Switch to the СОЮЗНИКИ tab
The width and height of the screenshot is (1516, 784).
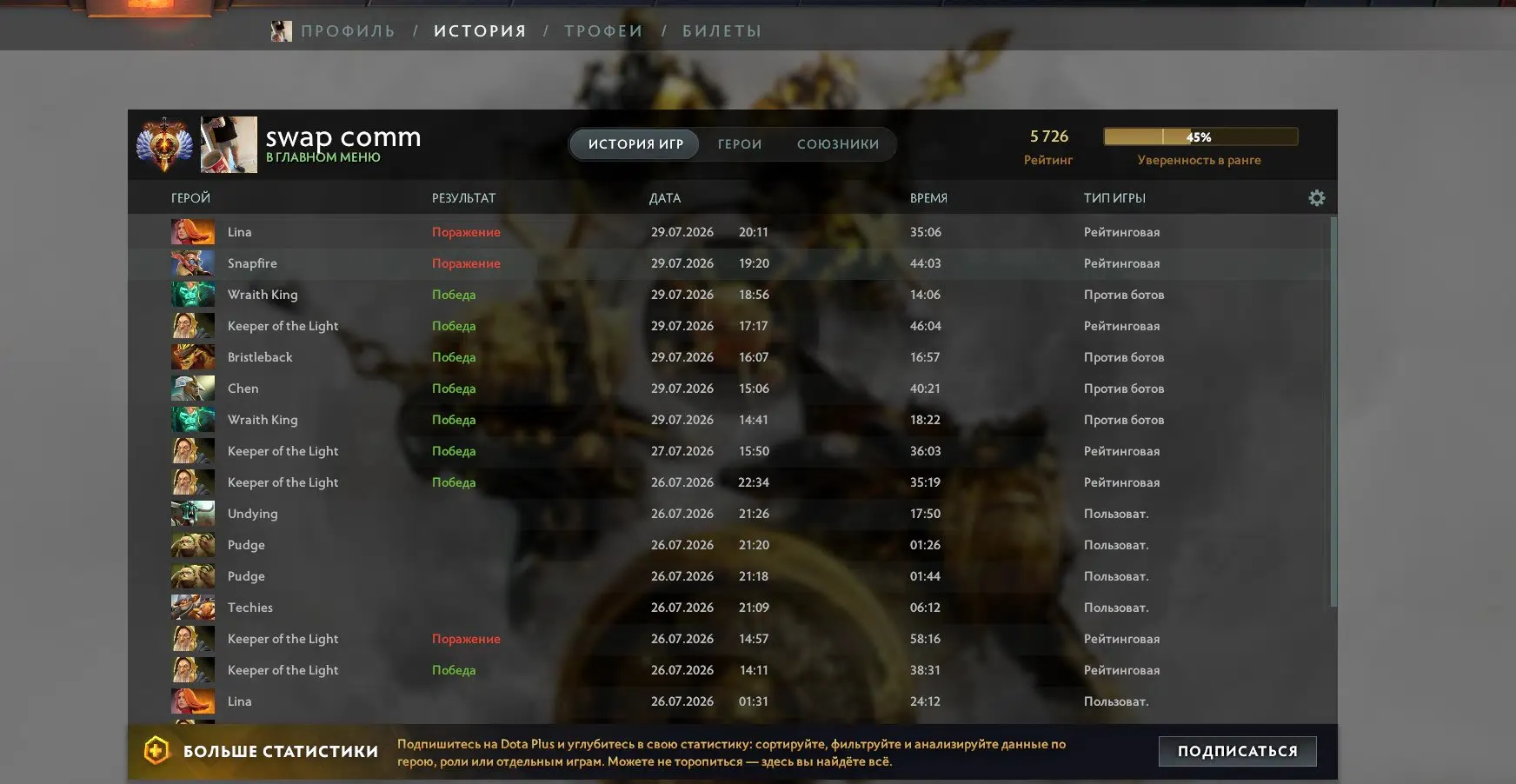838,144
